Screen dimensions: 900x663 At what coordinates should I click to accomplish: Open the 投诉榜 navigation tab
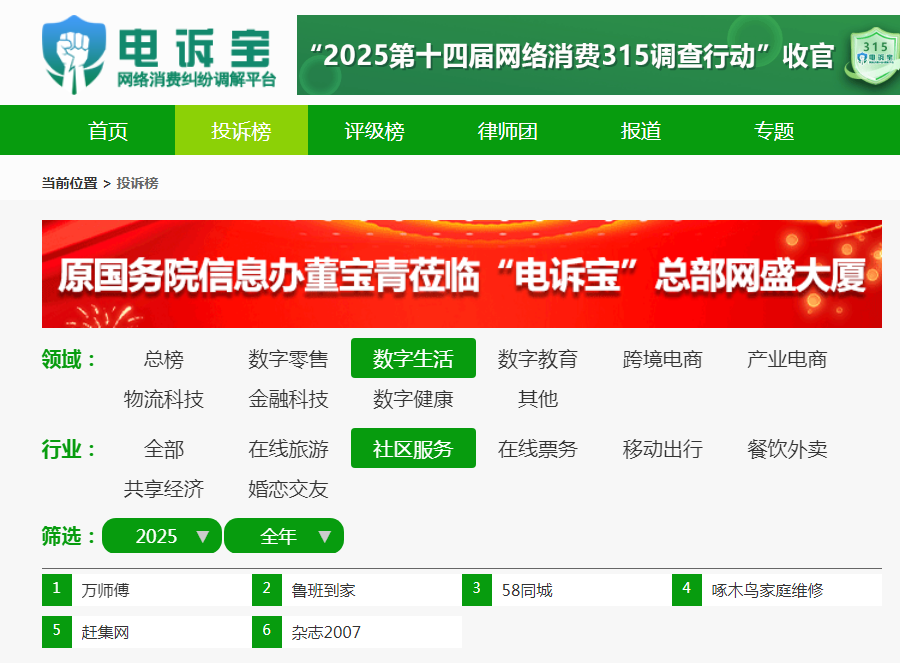(x=241, y=130)
